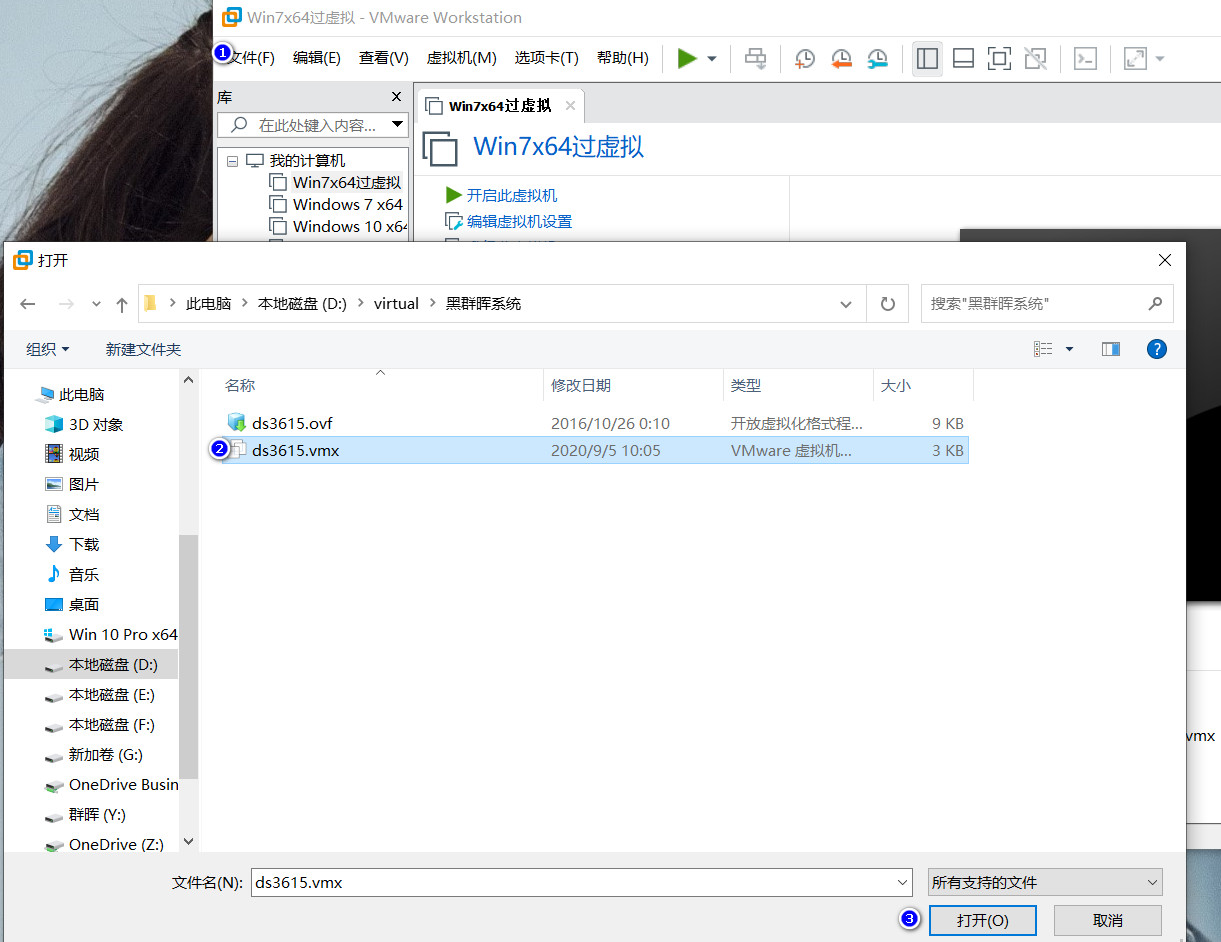Toggle the preview pane icon

click(1110, 349)
